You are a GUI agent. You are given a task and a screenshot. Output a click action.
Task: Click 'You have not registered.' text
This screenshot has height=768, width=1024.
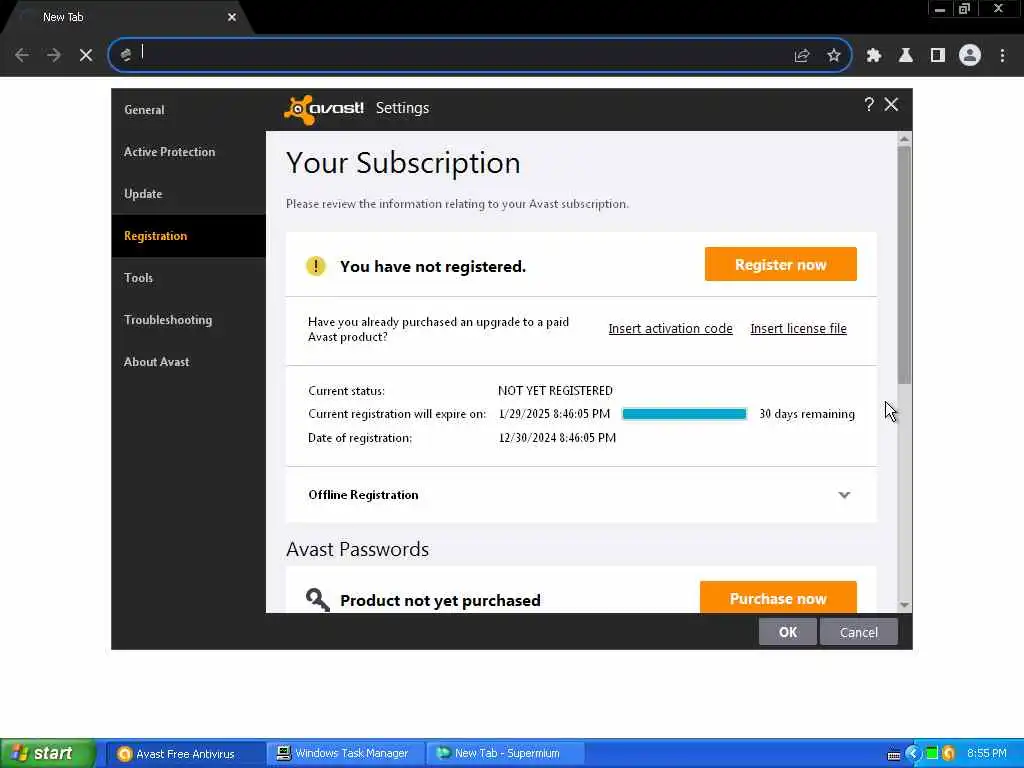(x=432, y=266)
